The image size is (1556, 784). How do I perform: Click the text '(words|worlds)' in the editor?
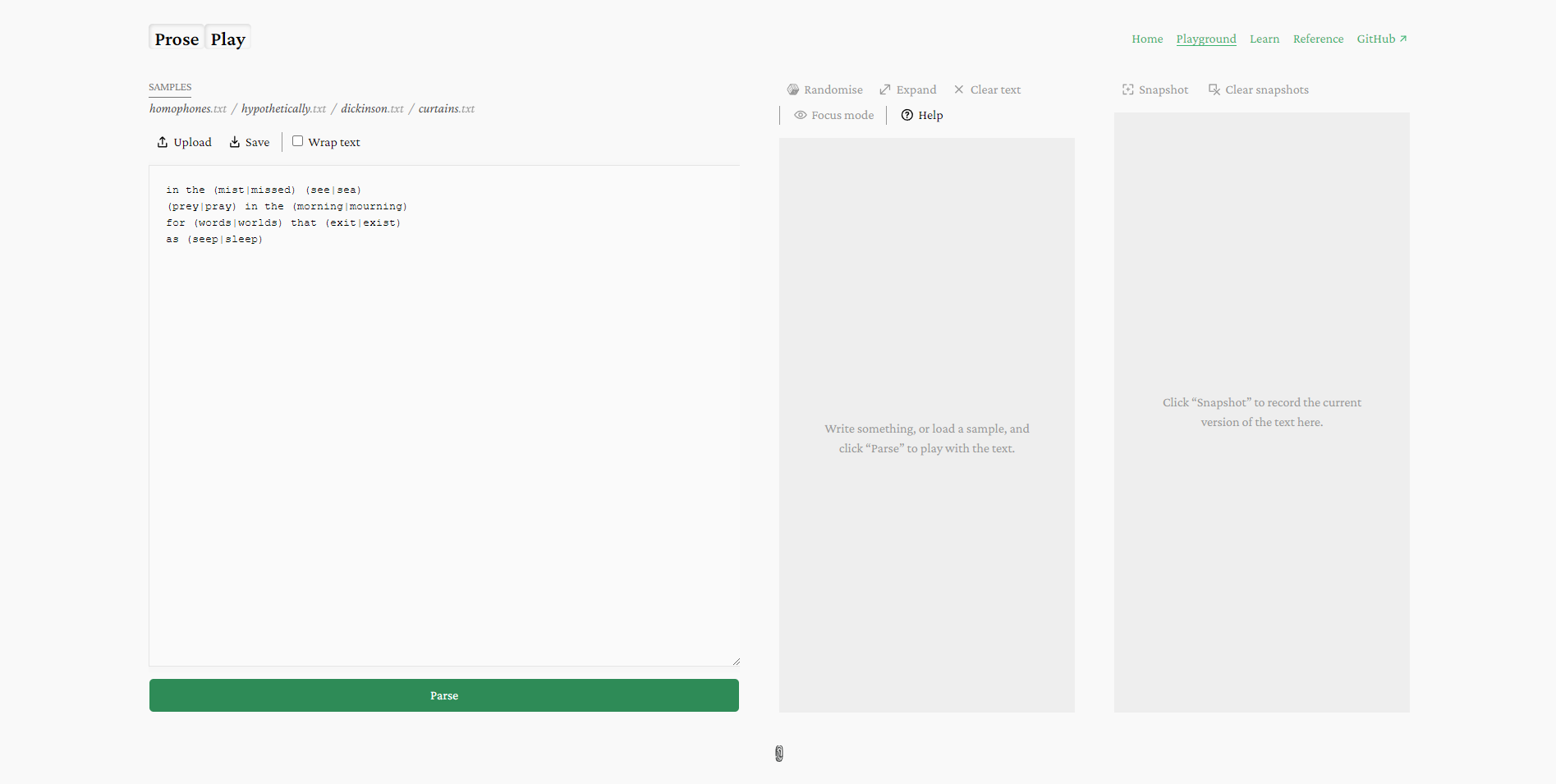[x=238, y=222]
